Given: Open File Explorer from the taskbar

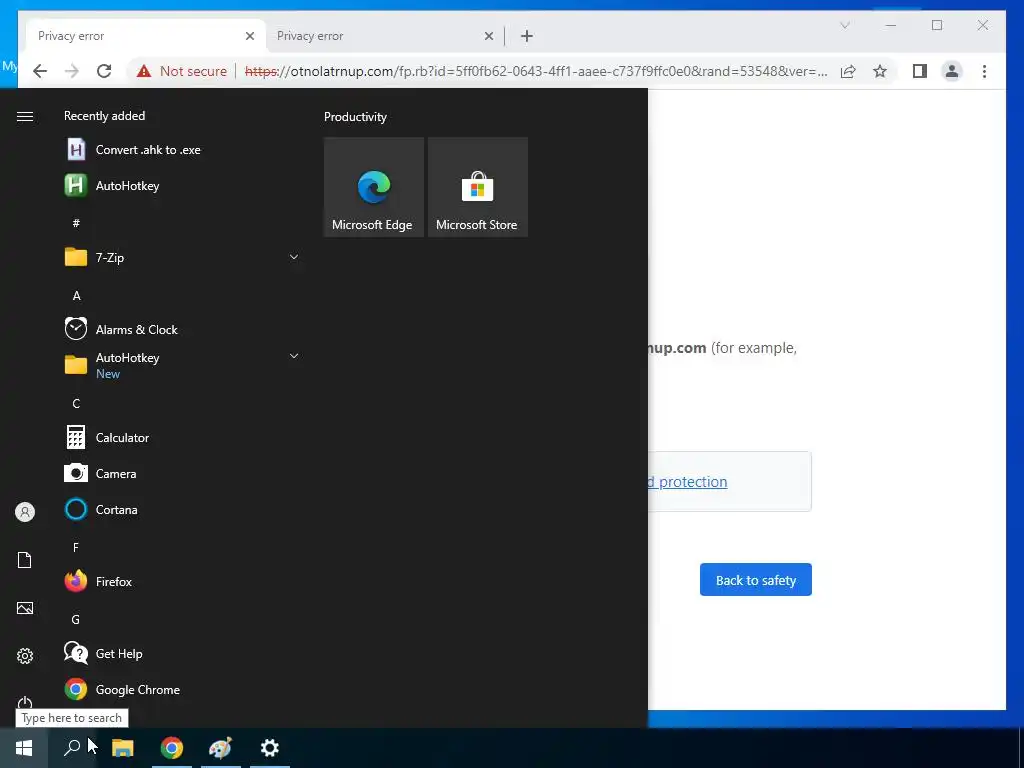Looking at the screenshot, I should click(x=123, y=748).
